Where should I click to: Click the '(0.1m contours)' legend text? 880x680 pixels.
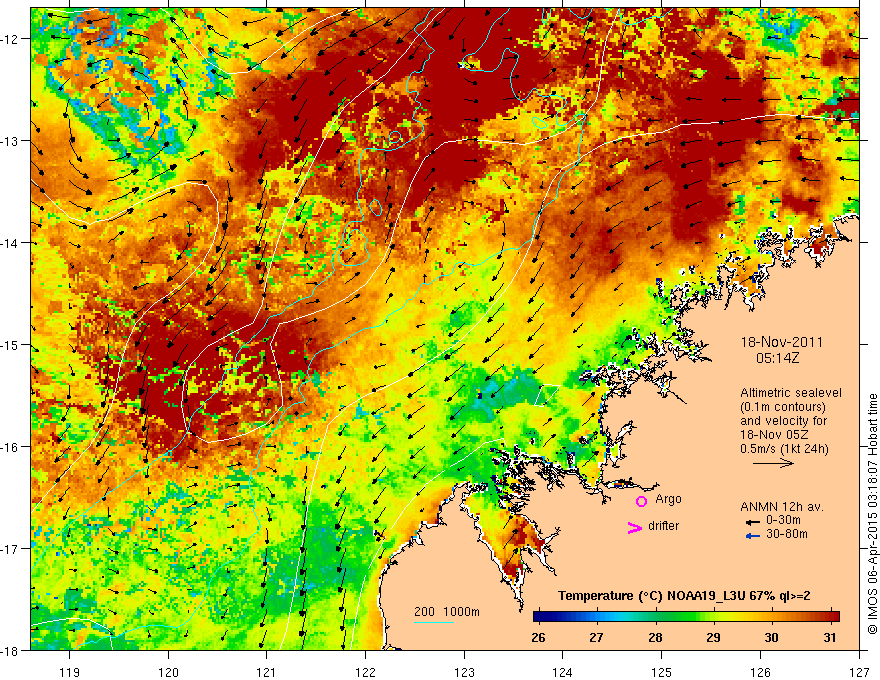coord(782,407)
